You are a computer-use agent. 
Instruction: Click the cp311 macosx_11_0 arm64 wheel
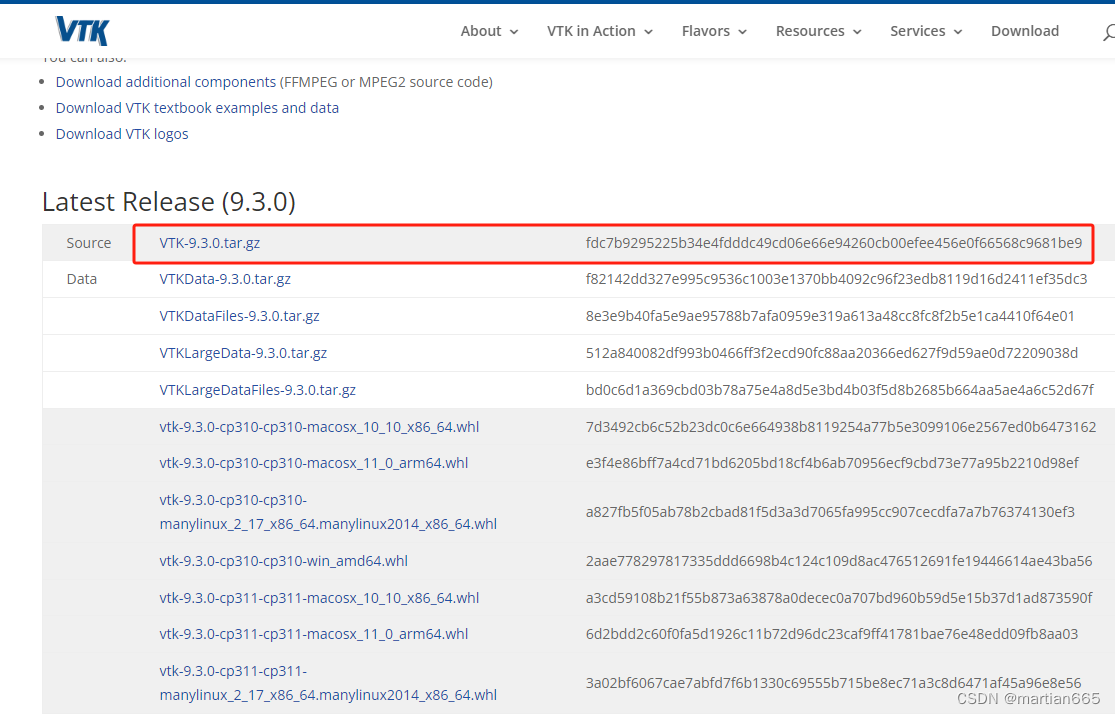pos(313,634)
